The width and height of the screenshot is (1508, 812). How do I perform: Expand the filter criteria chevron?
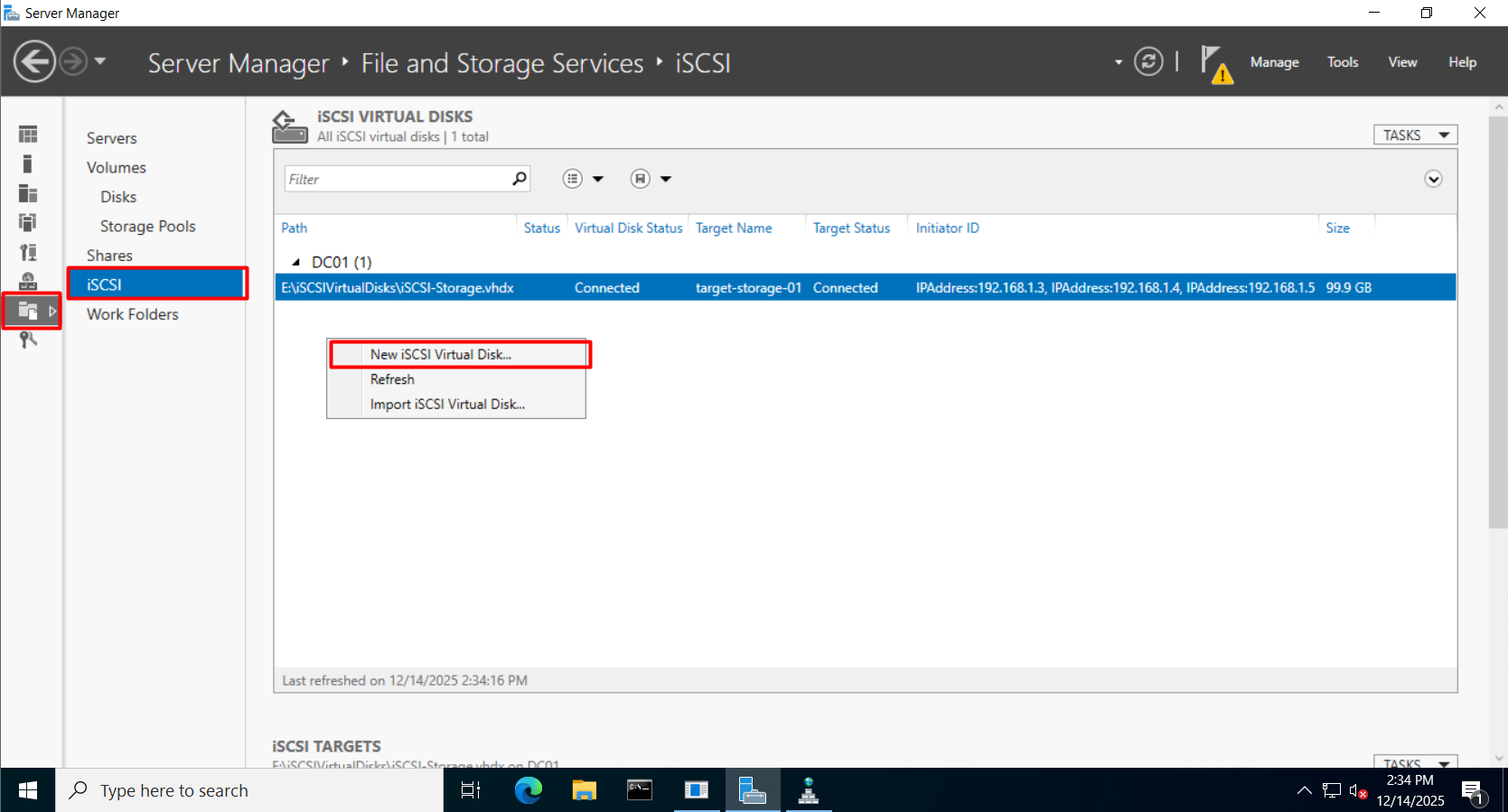(1433, 179)
